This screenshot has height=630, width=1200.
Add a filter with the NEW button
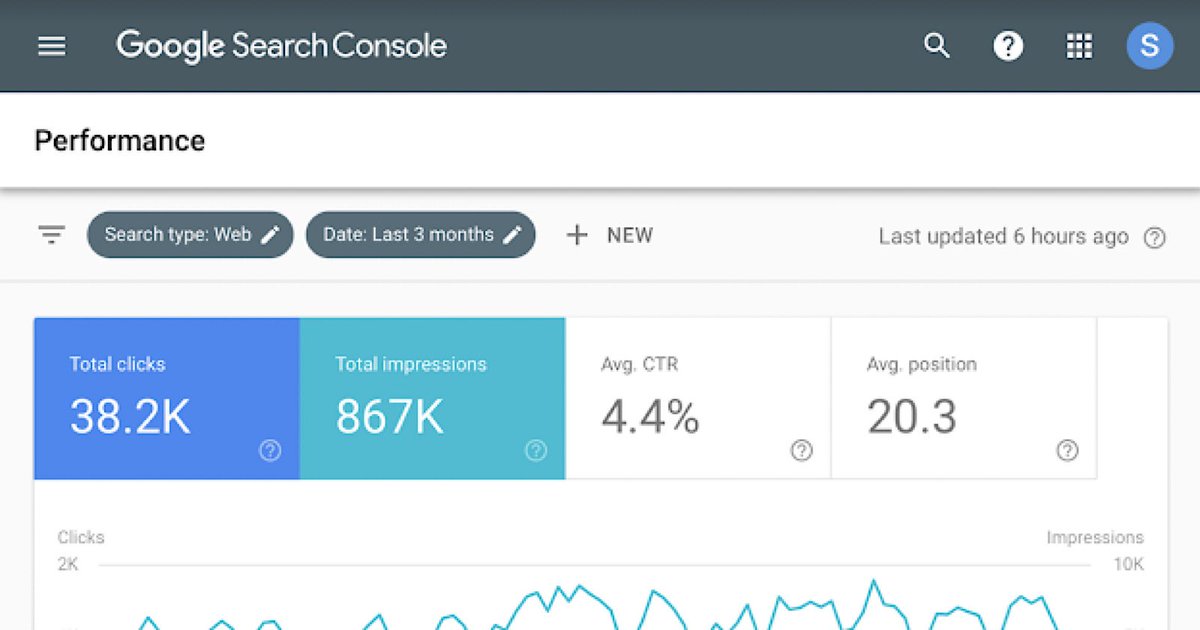(x=610, y=234)
